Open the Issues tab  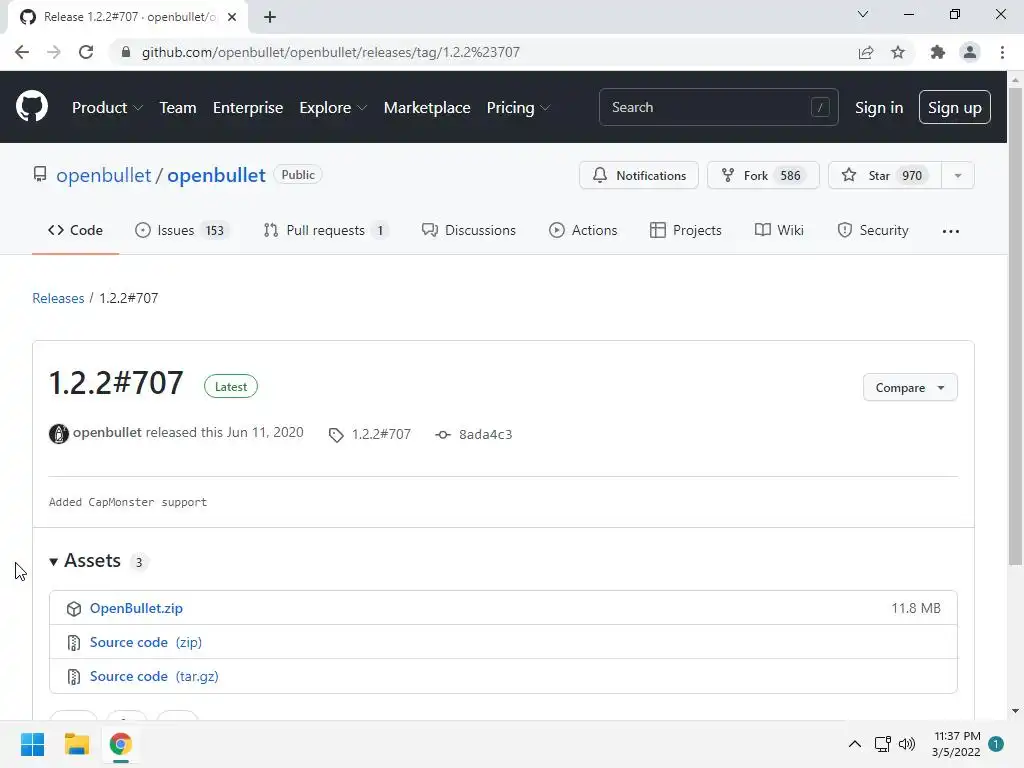(x=182, y=230)
